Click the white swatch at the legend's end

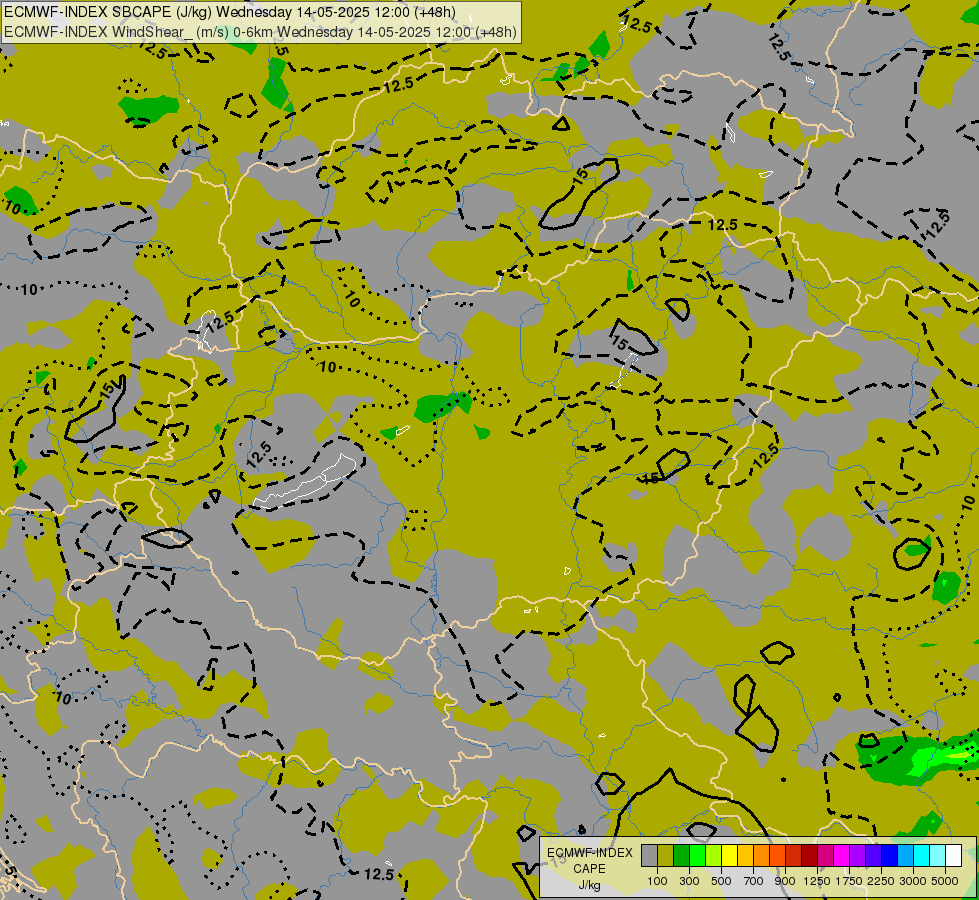tap(953, 855)
